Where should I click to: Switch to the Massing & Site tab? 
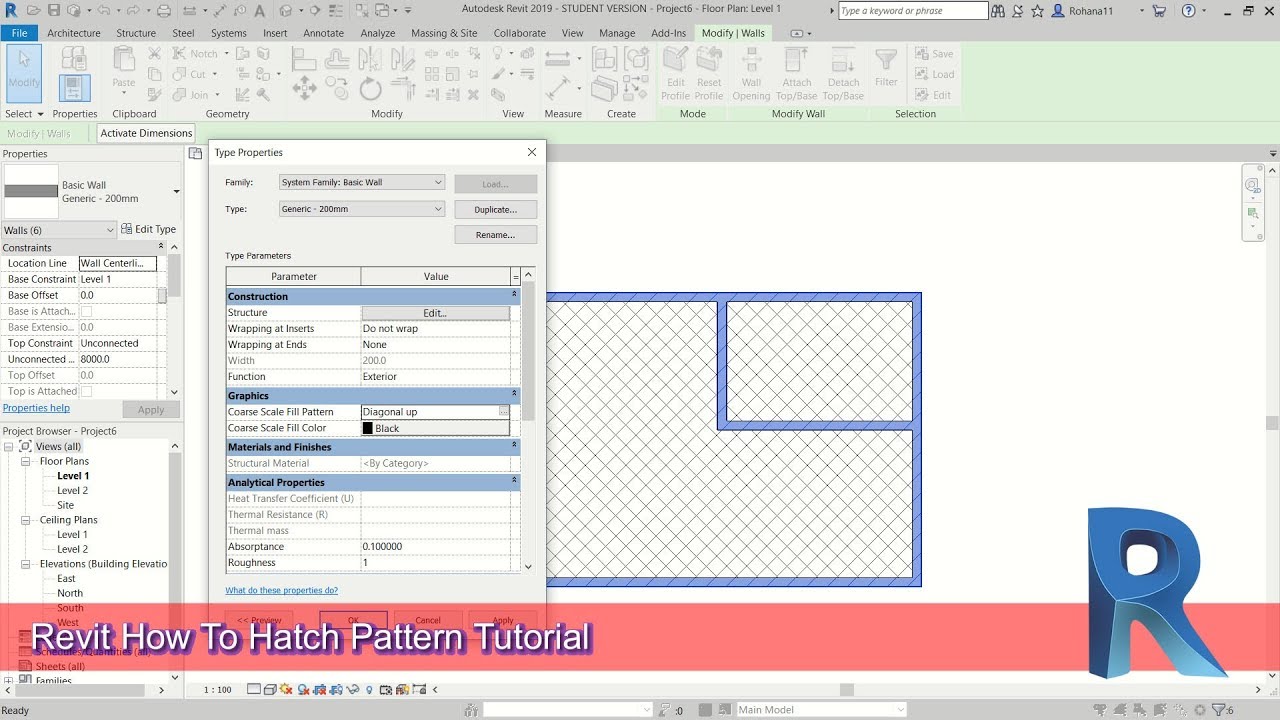click(444, 33)
